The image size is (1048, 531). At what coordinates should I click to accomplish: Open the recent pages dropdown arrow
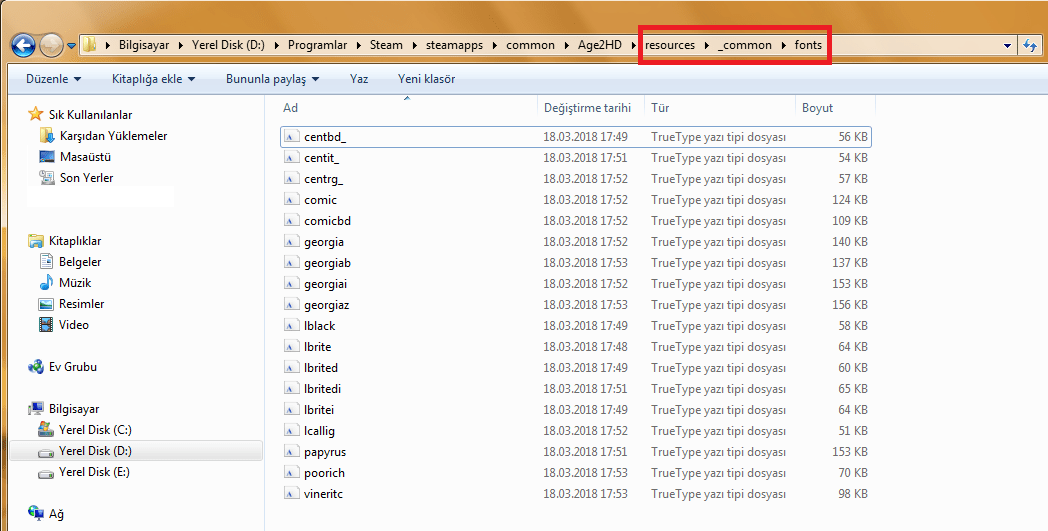72,46
